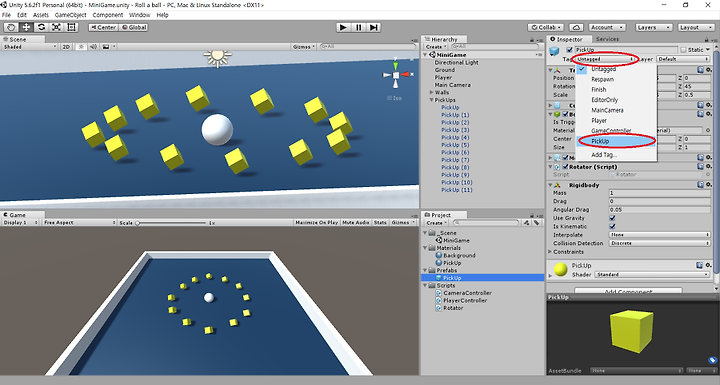This screenshot has width=720, height=385.
Task: Toggle scene audio speaker icon
Action: 93,46
